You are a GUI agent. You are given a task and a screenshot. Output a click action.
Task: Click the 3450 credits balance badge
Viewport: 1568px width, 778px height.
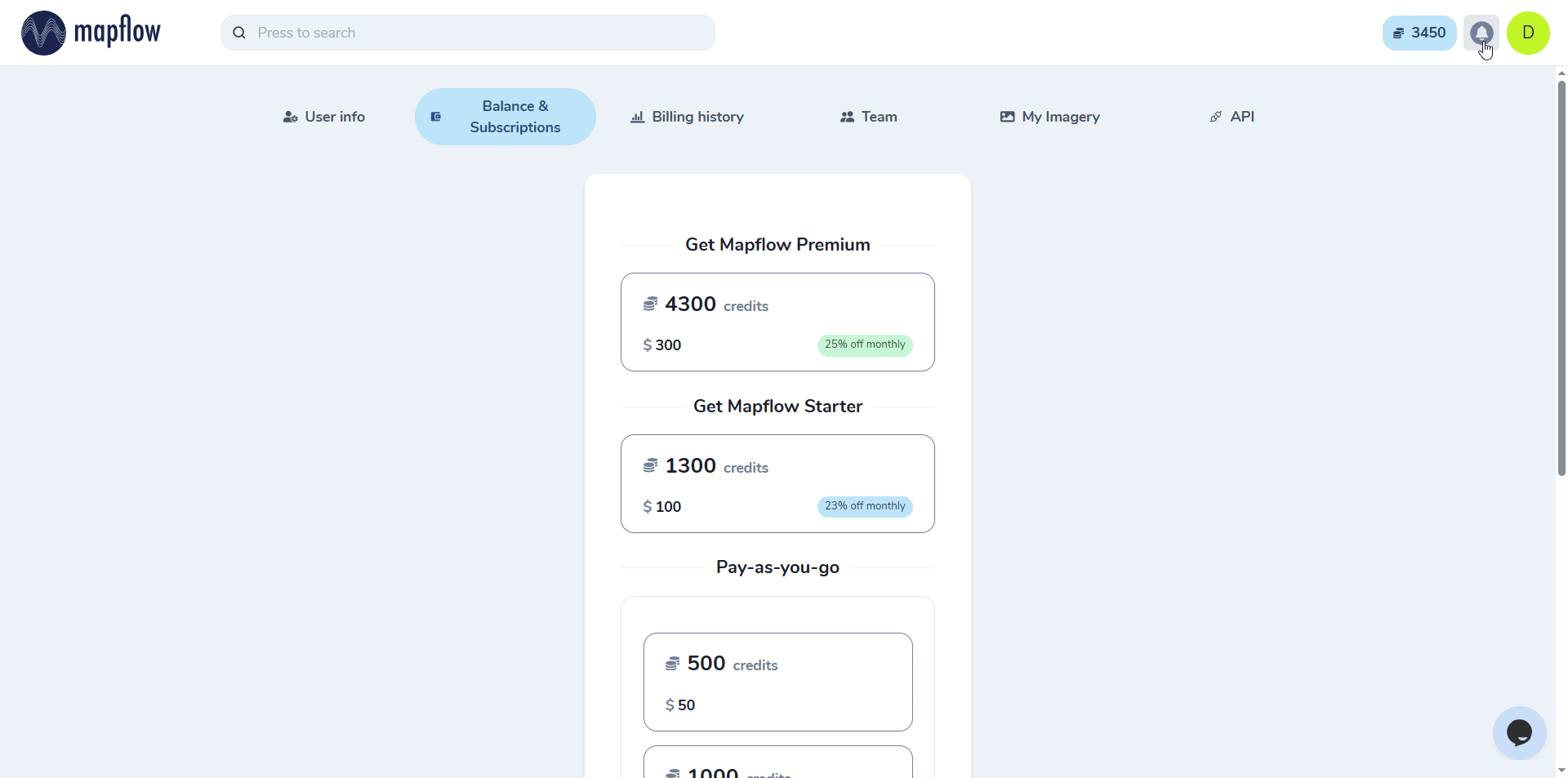1419,33
